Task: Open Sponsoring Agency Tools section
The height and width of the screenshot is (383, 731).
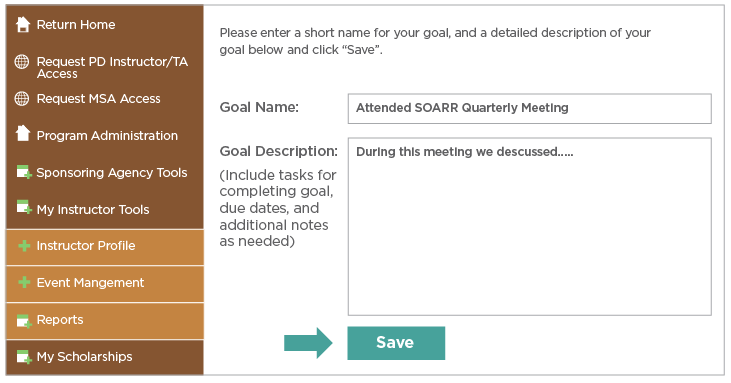Action: point(112,173)
